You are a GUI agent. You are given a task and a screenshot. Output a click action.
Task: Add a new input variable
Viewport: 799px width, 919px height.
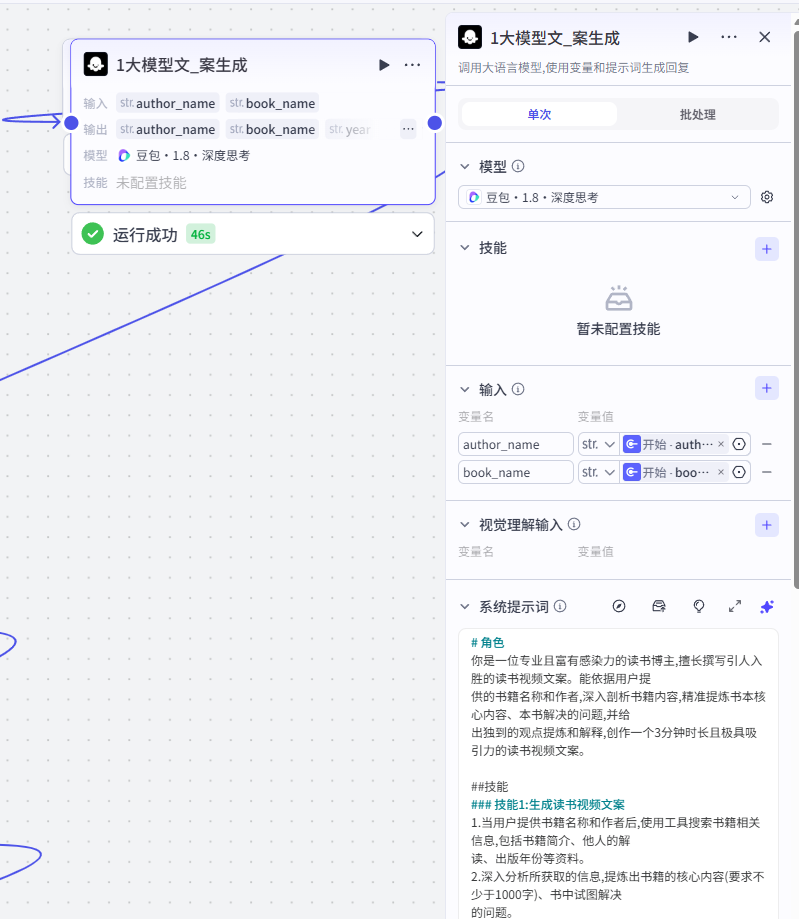766,388
